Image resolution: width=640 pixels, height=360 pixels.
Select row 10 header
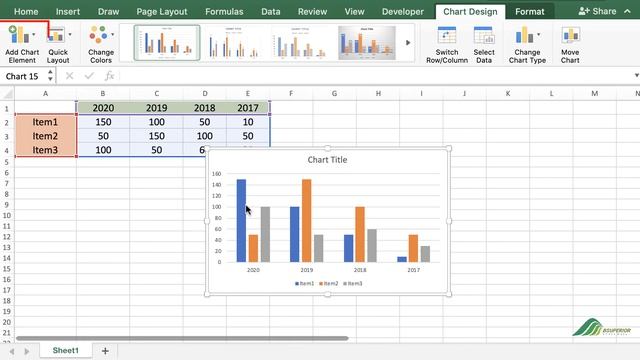point(7,216)
